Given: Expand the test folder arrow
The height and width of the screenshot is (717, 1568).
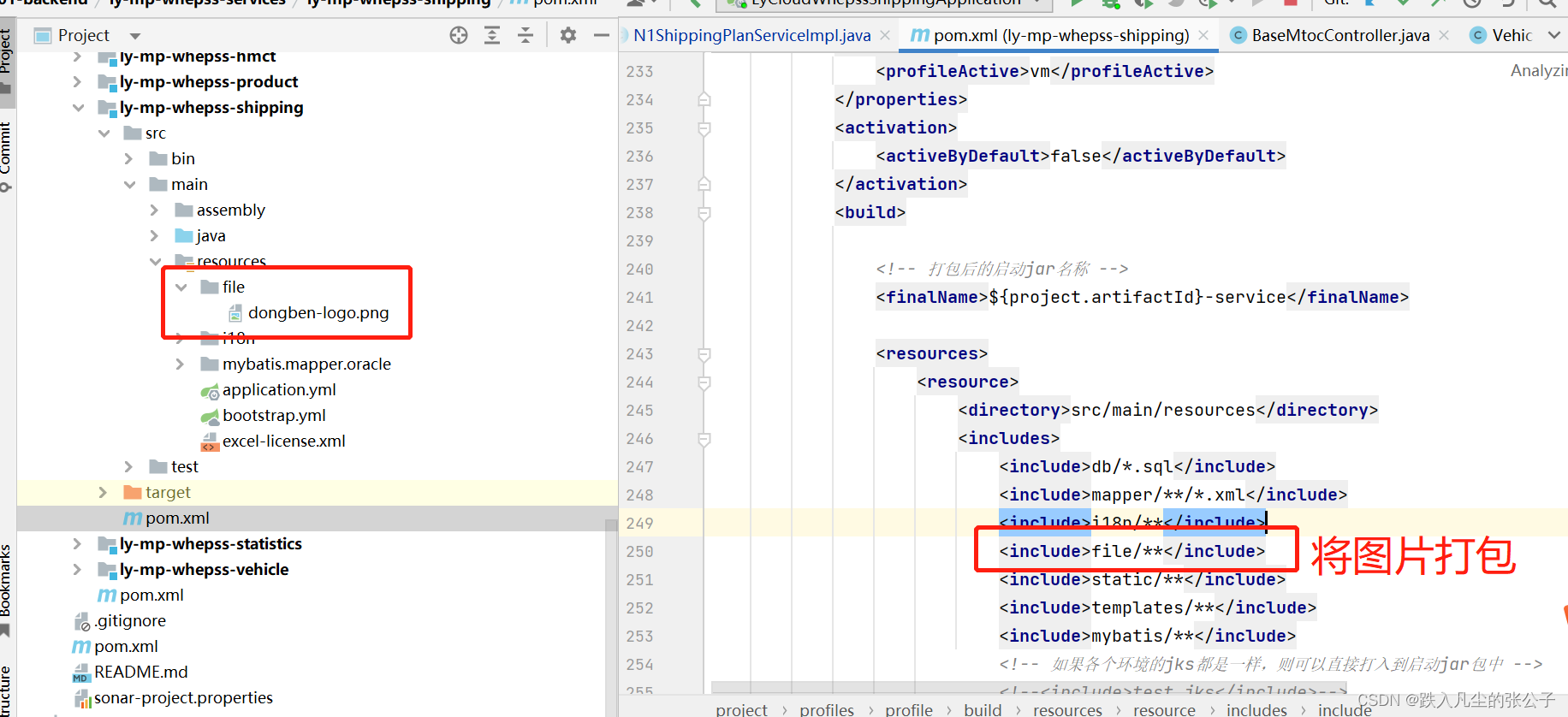Looking at the screenshot, I should click(128, 466).
